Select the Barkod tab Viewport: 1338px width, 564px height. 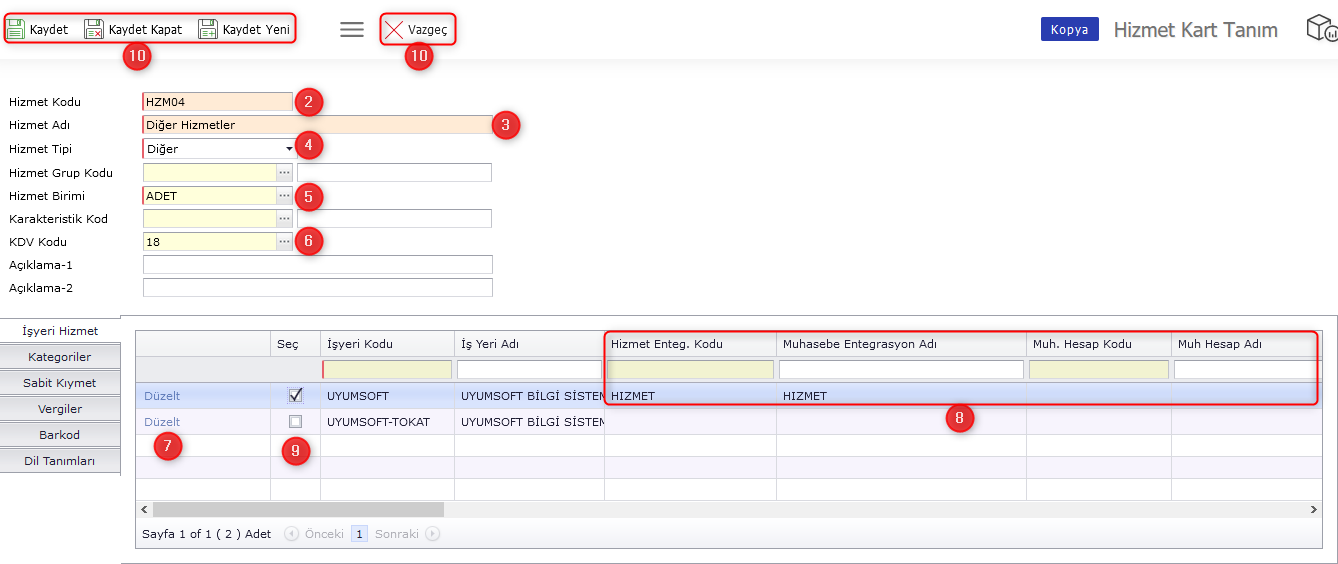tap(60, 435)
